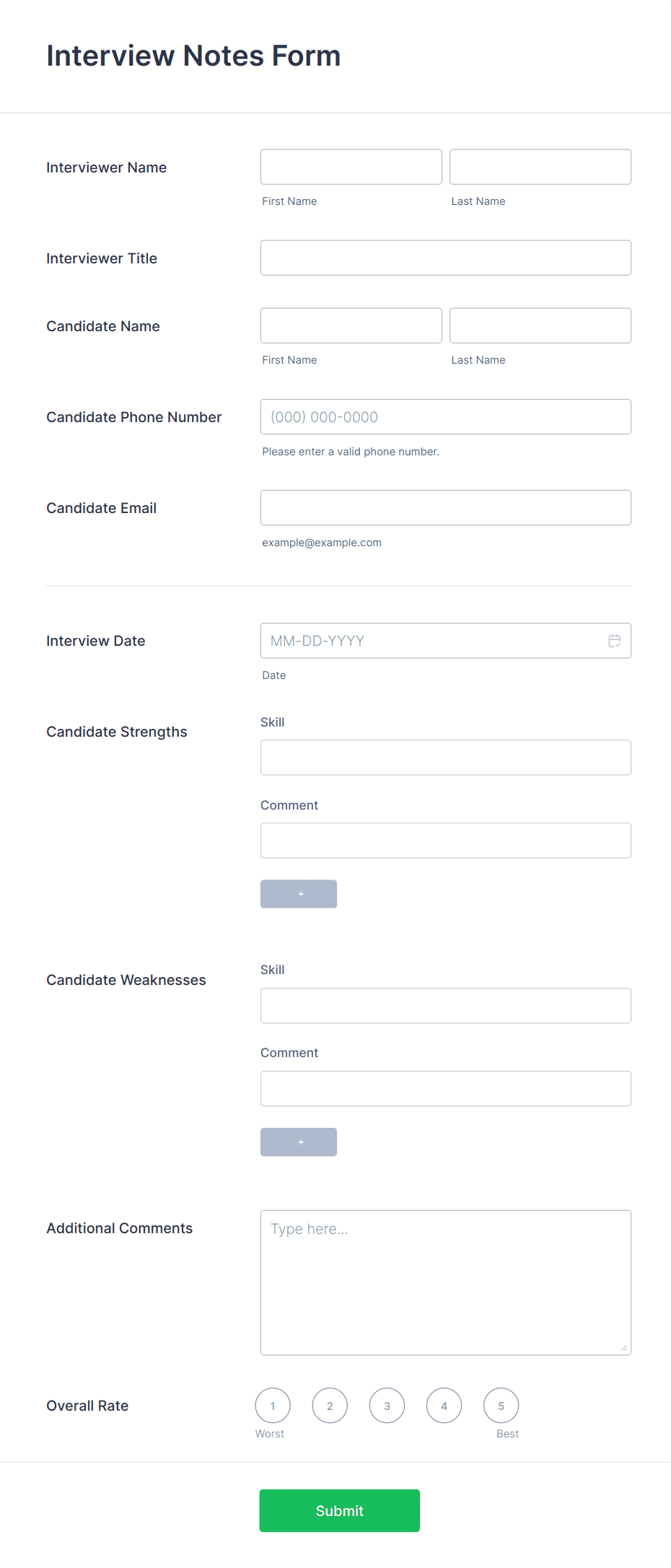Open the Interview Date calendar picker
Screen dimensions: 671x1568
pyautogui.click(x=614, y=640)
